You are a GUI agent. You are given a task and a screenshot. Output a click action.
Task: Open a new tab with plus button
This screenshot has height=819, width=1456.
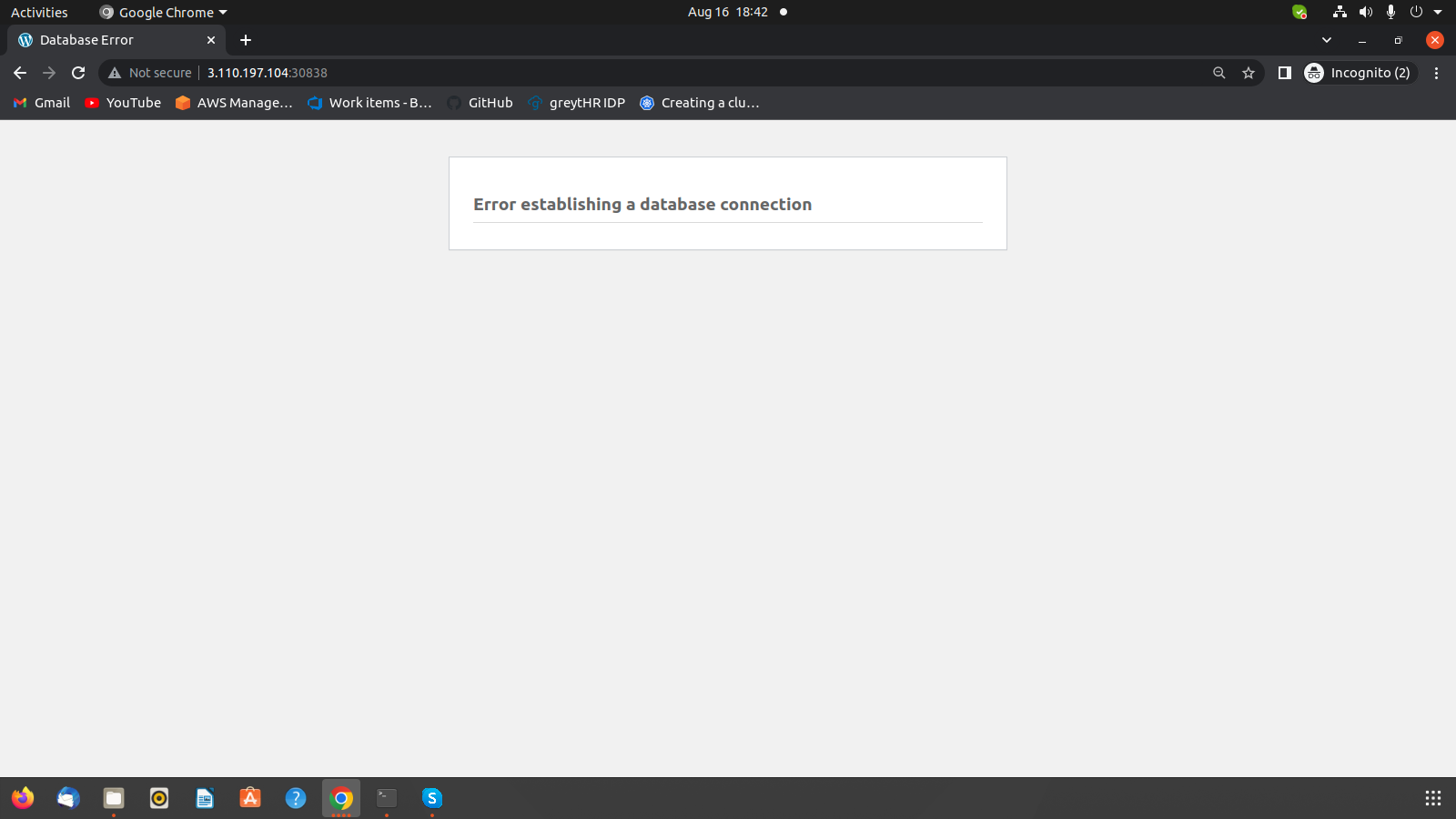(x=246, y=40)
